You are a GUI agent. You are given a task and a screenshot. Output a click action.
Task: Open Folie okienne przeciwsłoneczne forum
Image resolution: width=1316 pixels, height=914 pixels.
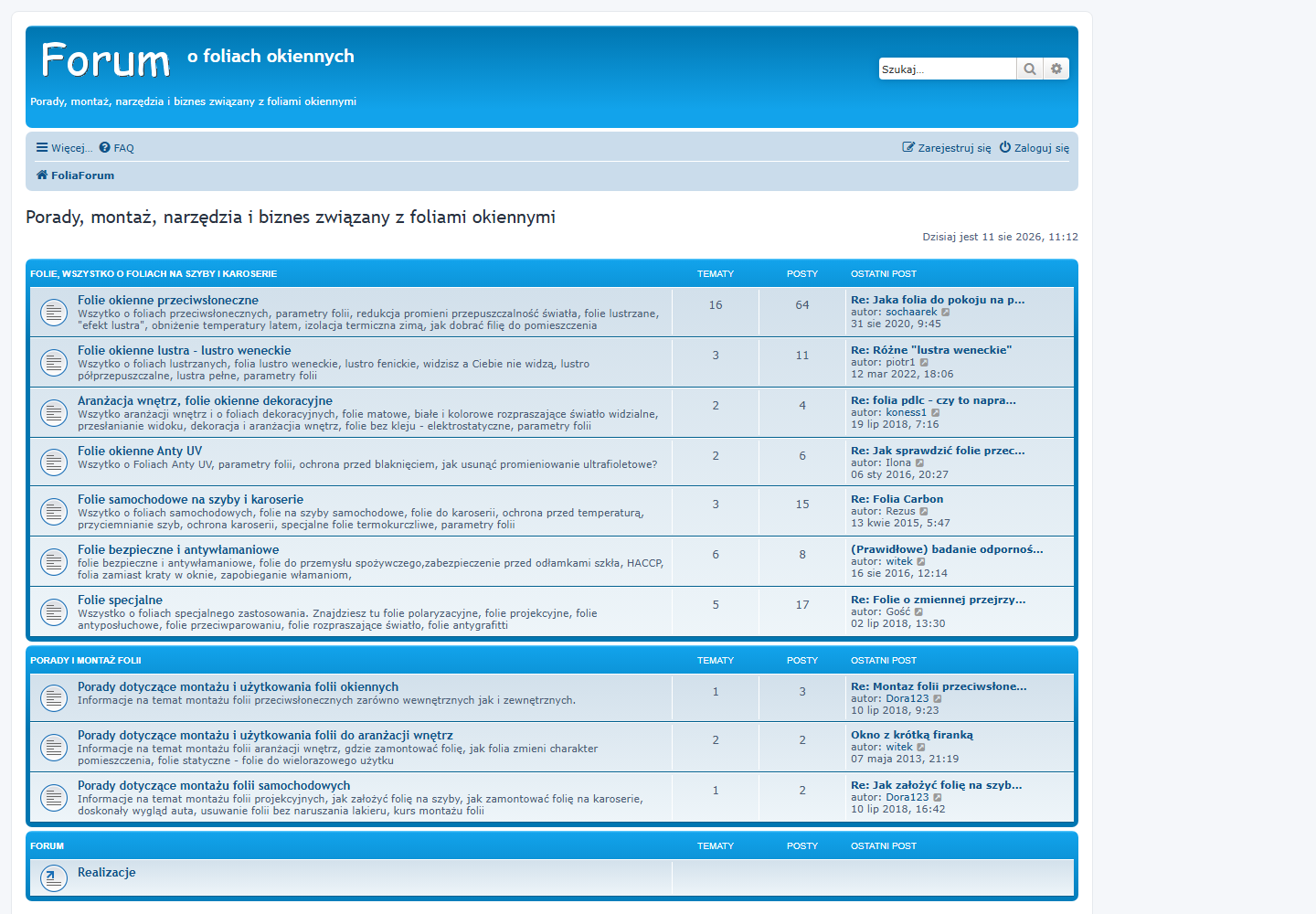(168, 300)
